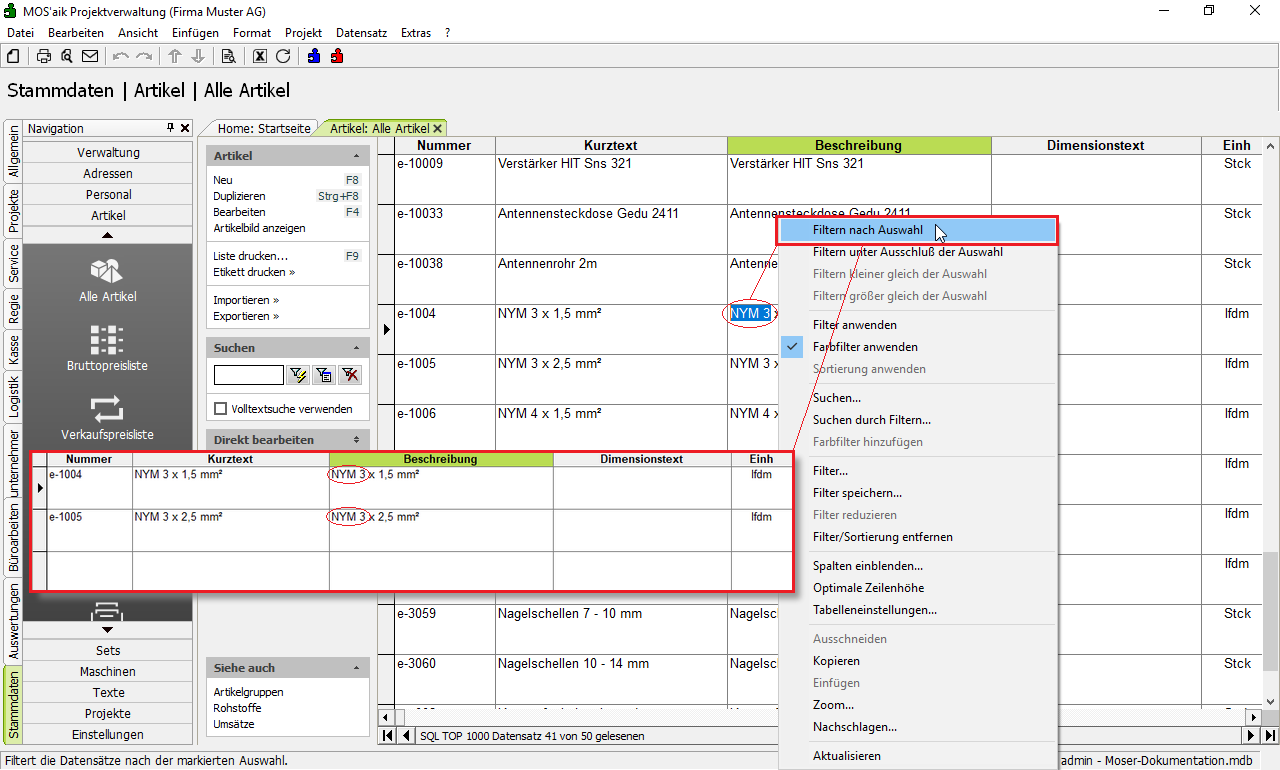Choose Filtern nach Auswahl
This screenshot has width=1280, height=770.
tap(868, 230)
